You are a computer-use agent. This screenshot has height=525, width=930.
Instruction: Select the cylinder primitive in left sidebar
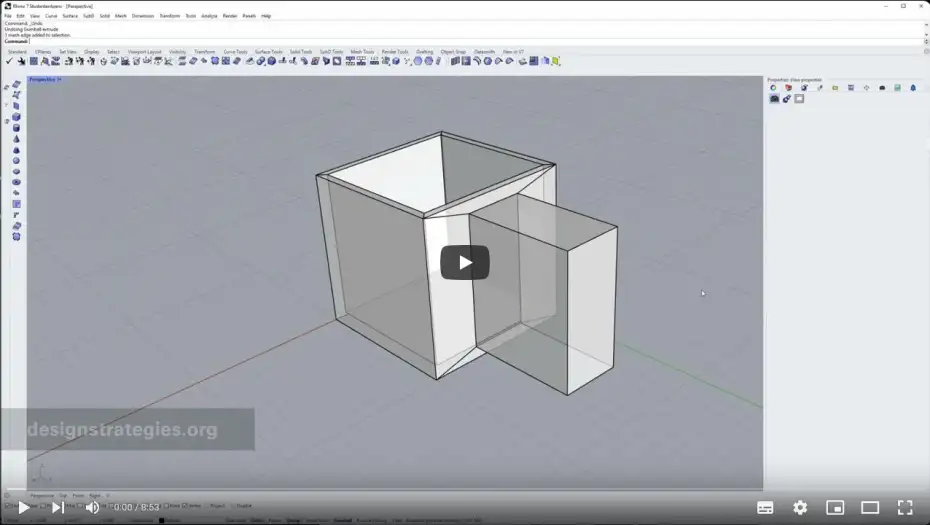point(17,128)
